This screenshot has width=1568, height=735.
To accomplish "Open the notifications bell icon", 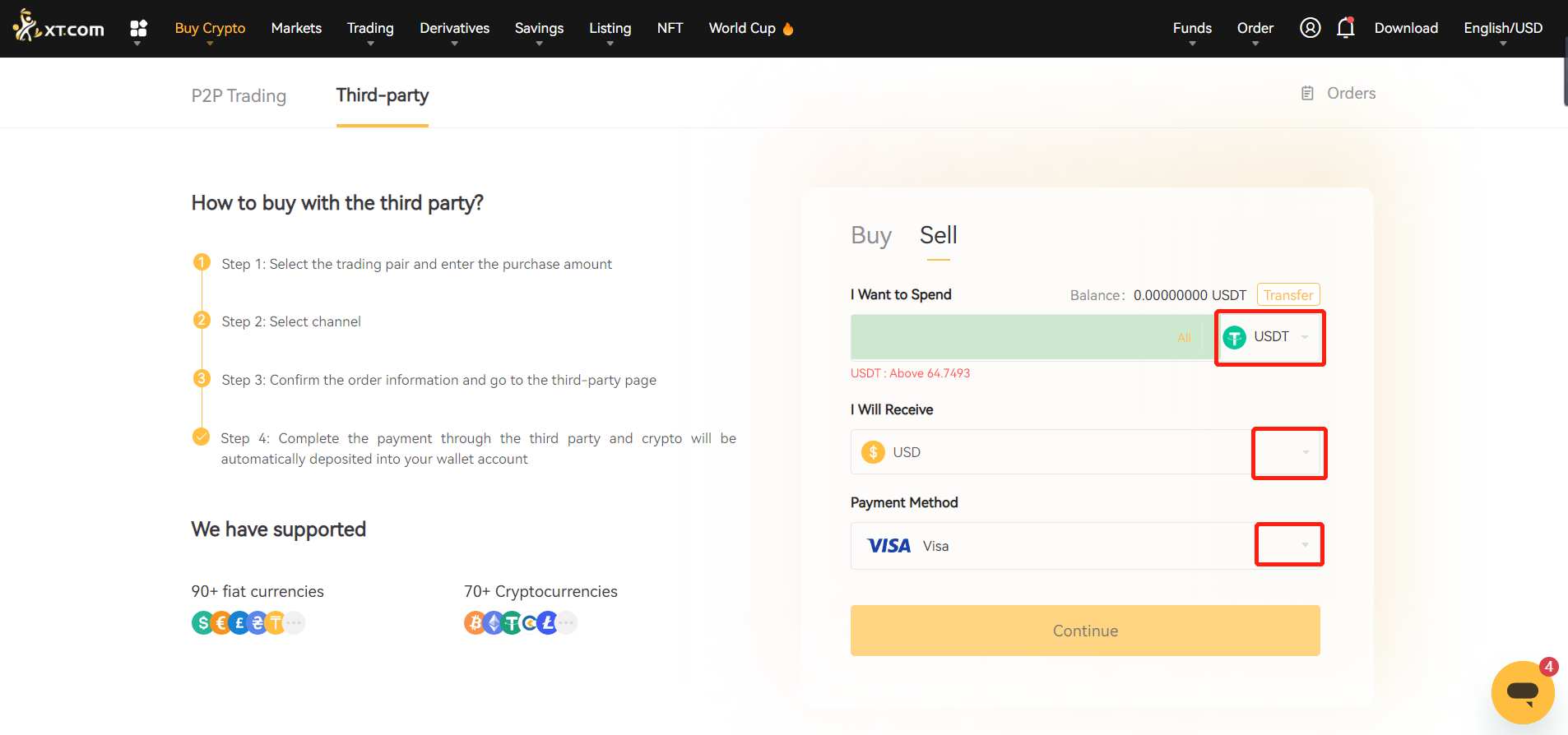I will (1346, 28).
